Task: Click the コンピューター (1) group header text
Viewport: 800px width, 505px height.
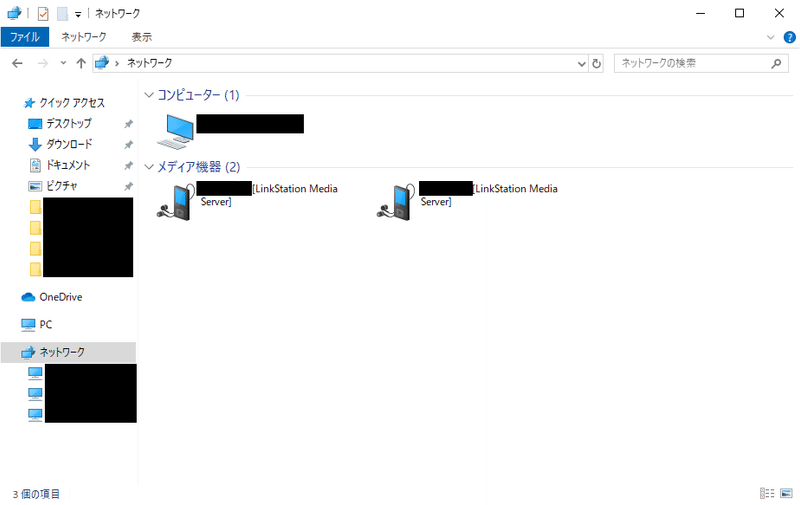Action: tap(198, 95)
